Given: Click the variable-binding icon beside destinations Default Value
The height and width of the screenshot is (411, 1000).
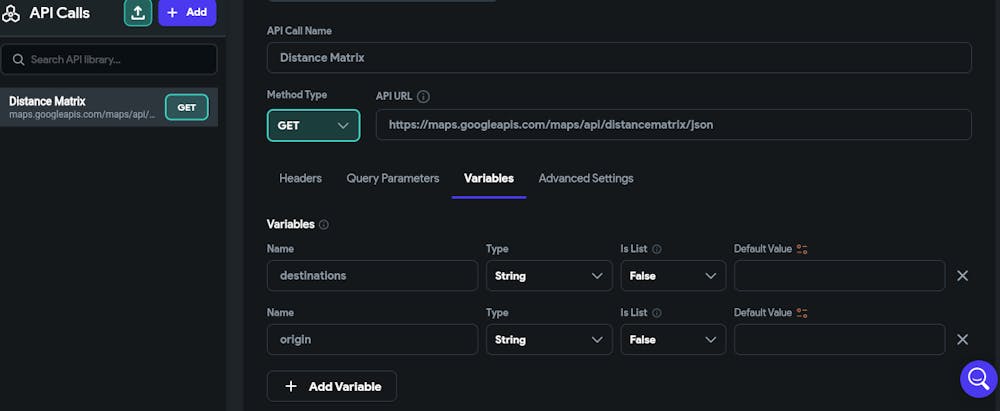Looking at the screenshot, I should (x=802, y=249).
